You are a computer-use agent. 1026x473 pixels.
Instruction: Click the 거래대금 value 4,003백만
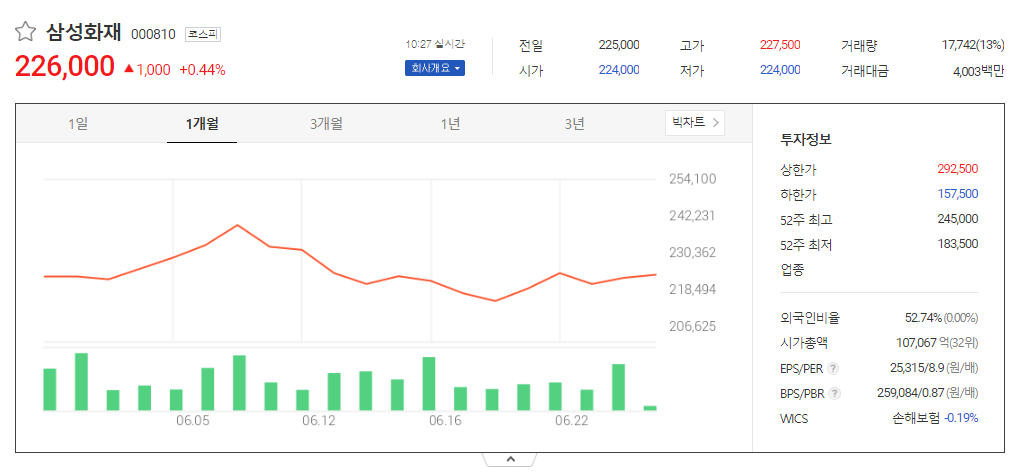point(978,71)
